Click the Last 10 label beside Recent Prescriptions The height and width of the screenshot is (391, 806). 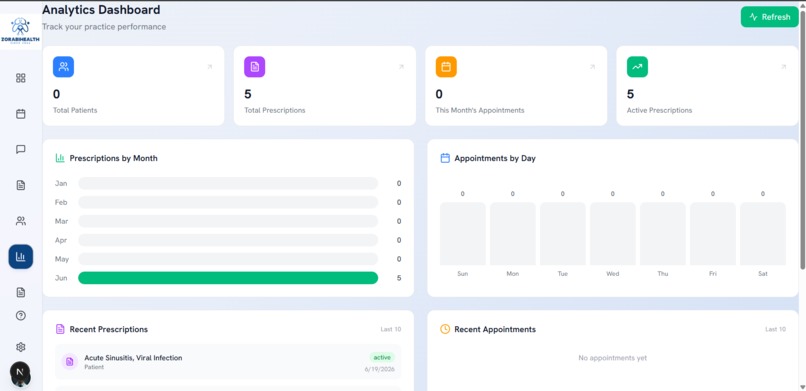391,329
